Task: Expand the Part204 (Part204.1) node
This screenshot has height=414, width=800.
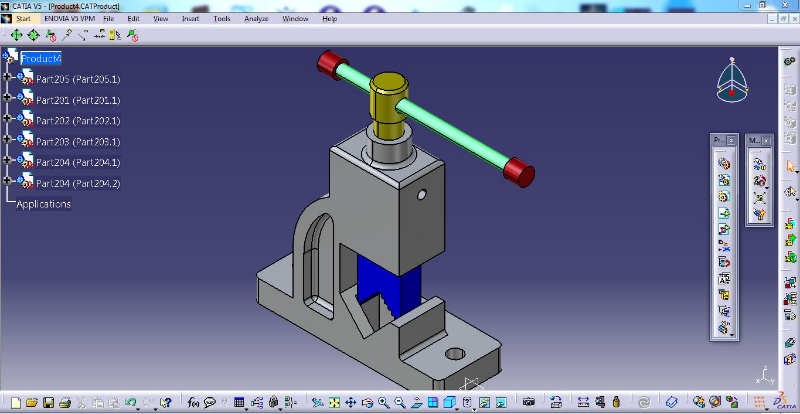Action: [7, 160]
